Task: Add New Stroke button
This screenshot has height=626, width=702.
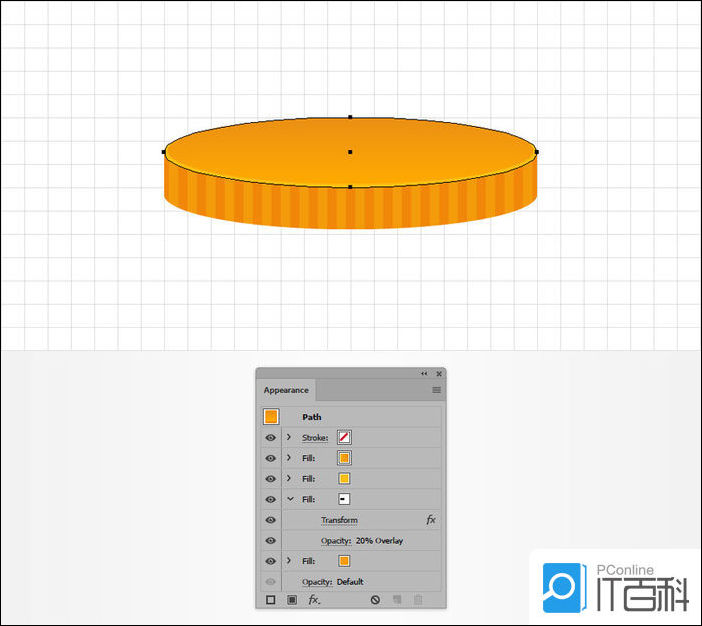Action: click(270, 600)
